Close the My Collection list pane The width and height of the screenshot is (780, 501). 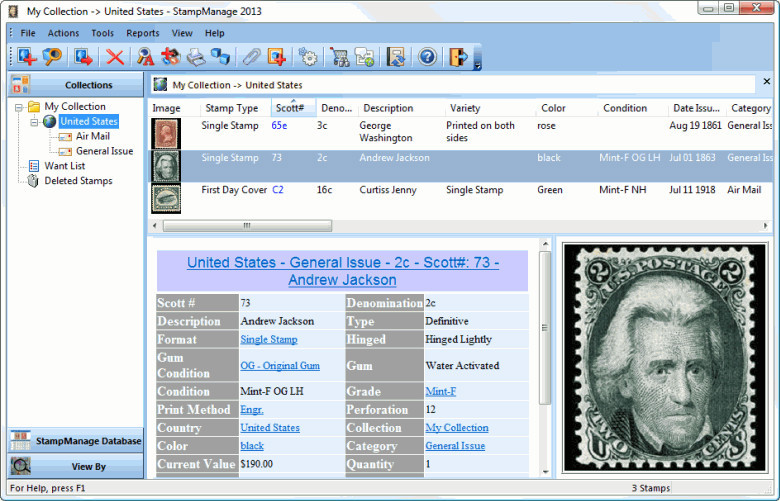[x=767, y=81]
